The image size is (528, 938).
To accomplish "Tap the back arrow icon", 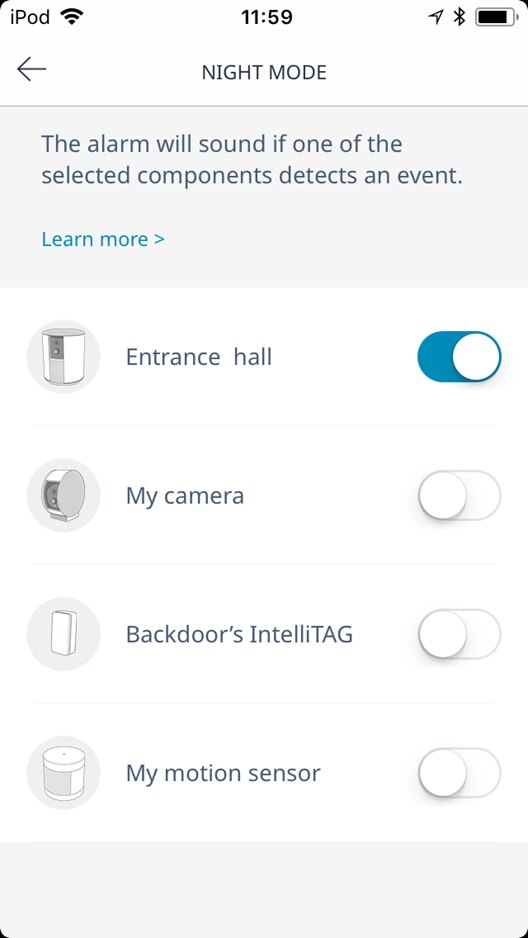I will (32, 69).
